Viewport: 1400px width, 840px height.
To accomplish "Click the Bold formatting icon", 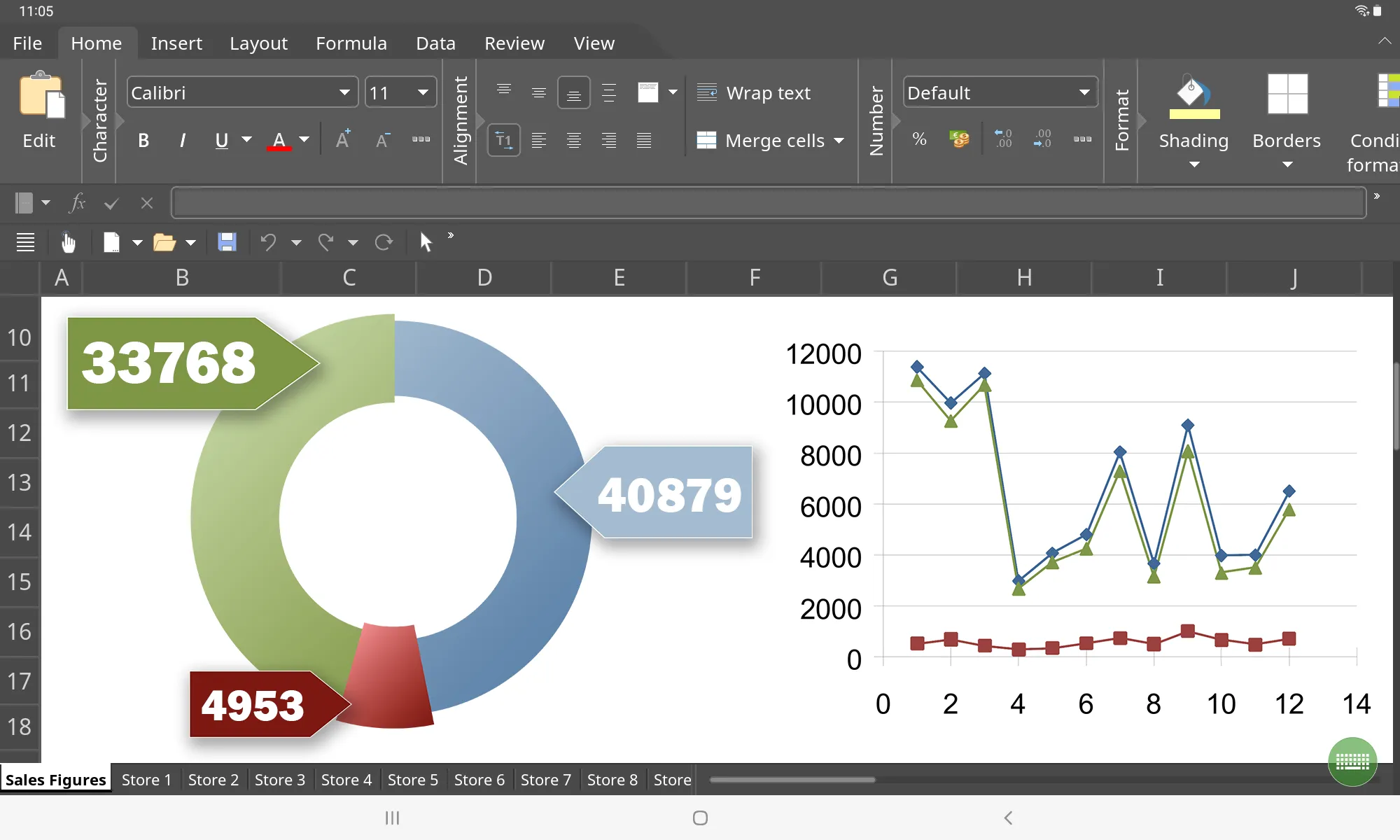I will click(x=143, y=139).
